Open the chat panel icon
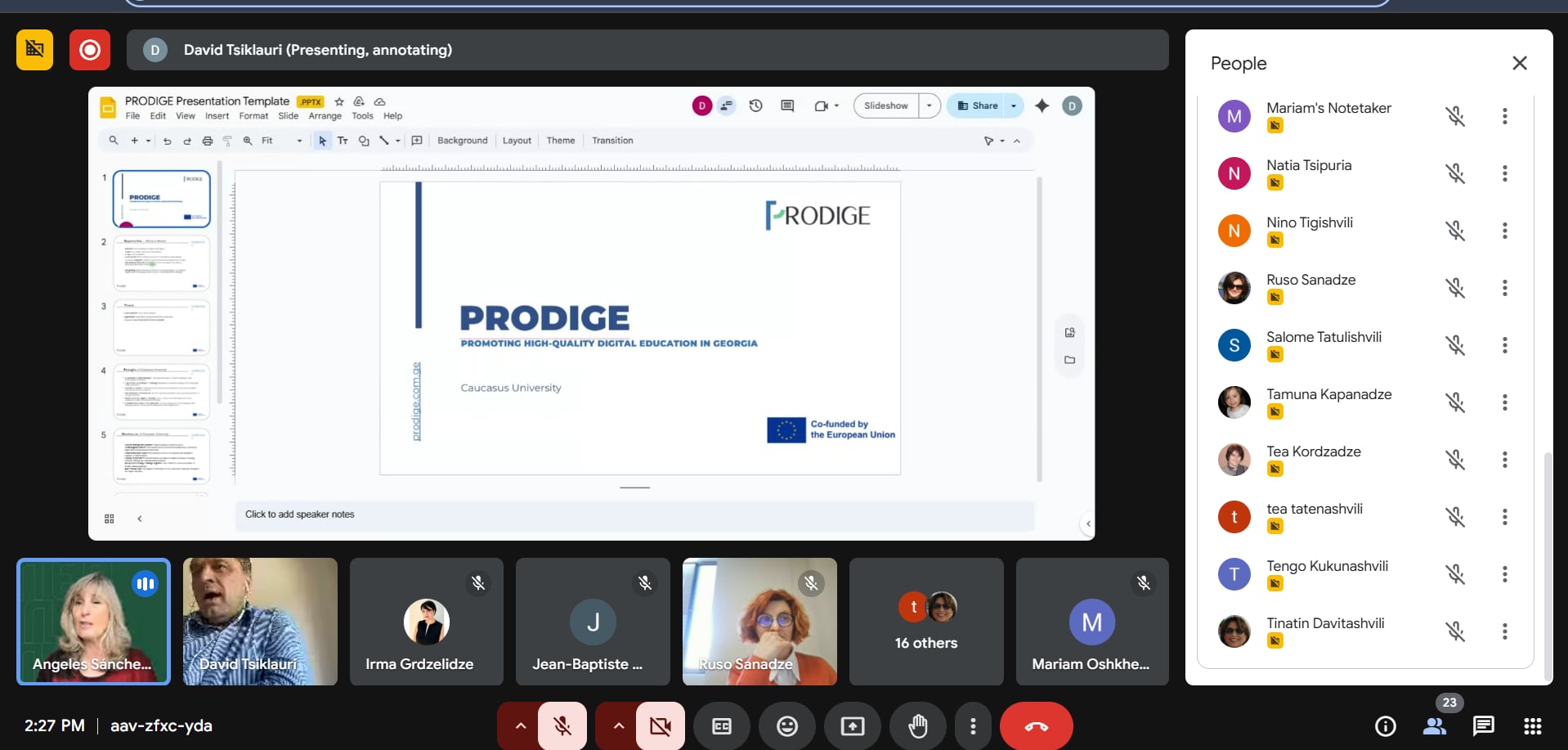1568x750 pixels. click(x=1483, y=726)
